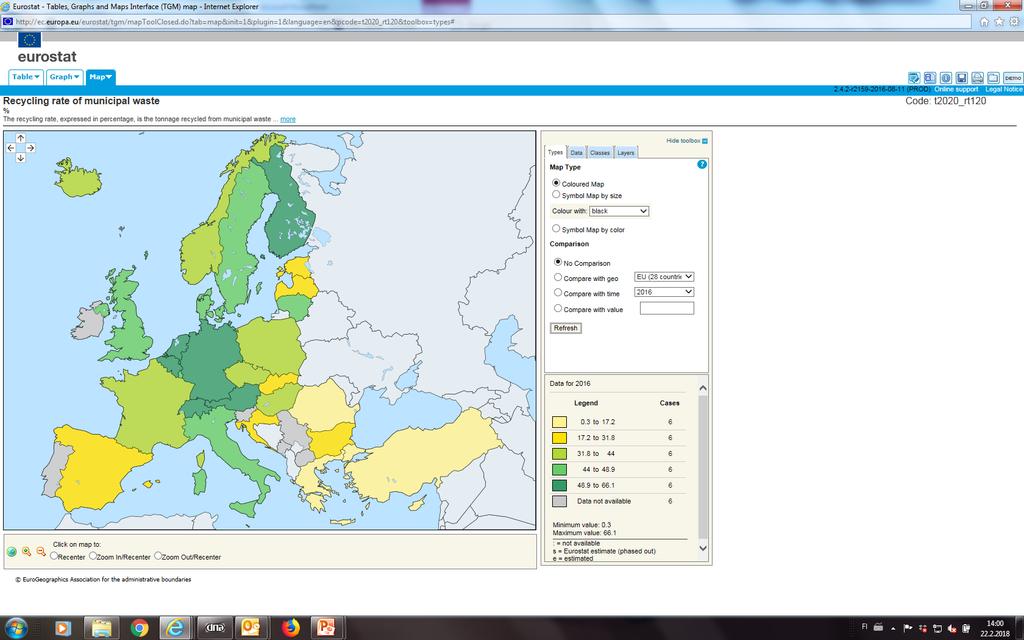Open the 2016 time dropdown
The image size is (1024, 640).
click(x=664, y=292)
